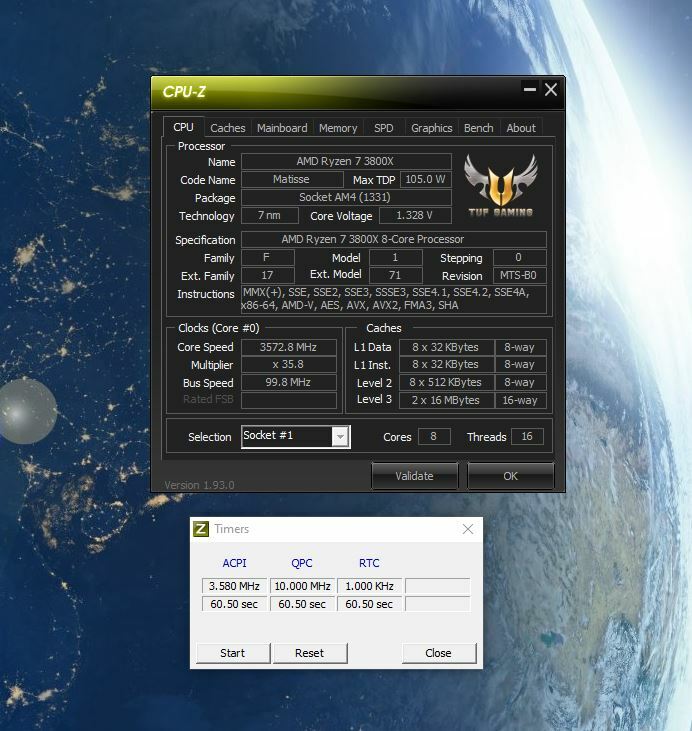Click the Multiplier x 35.8 value
This screenshot has width=692, height=731.
pyautogui.click(x=289, y=364)
